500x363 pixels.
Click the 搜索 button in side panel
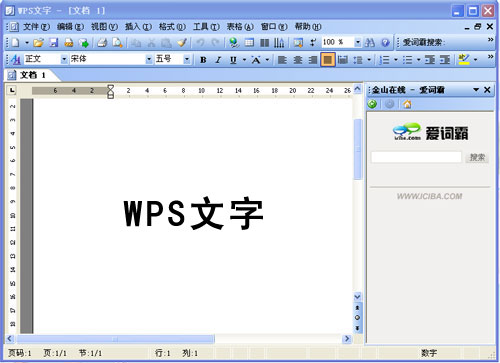[x=477, y=157]
